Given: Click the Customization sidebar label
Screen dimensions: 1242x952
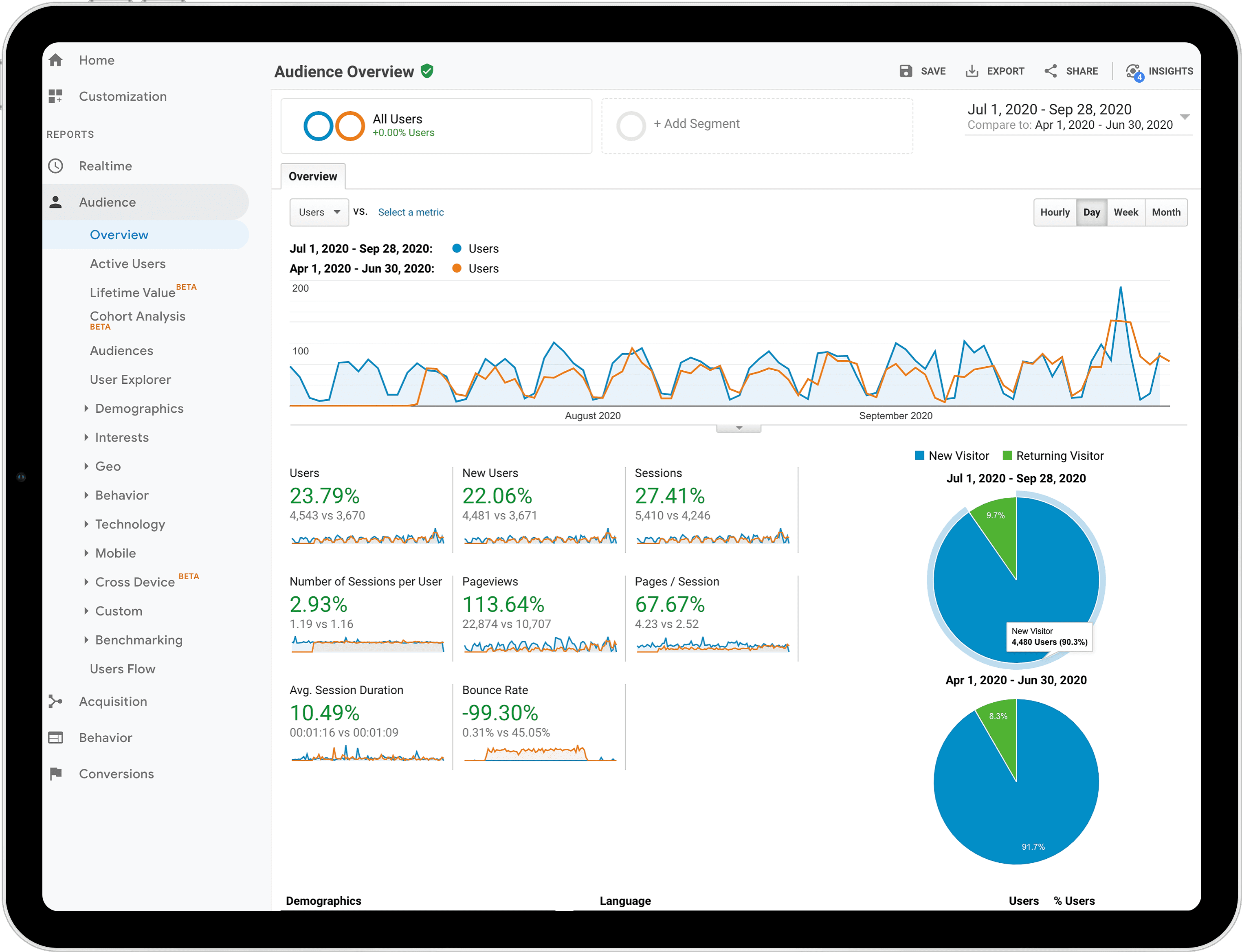Looking at the screenshot, I should (123, 96).
